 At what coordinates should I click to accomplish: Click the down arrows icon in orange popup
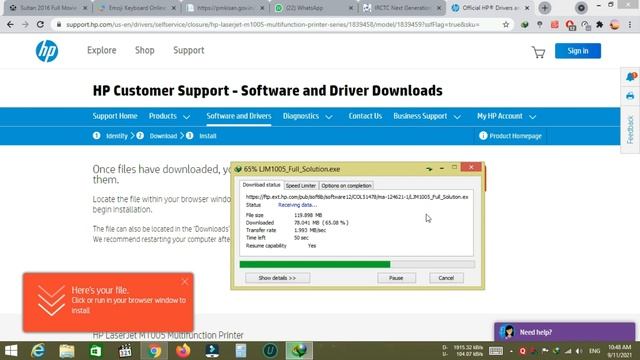click(51, 301)
